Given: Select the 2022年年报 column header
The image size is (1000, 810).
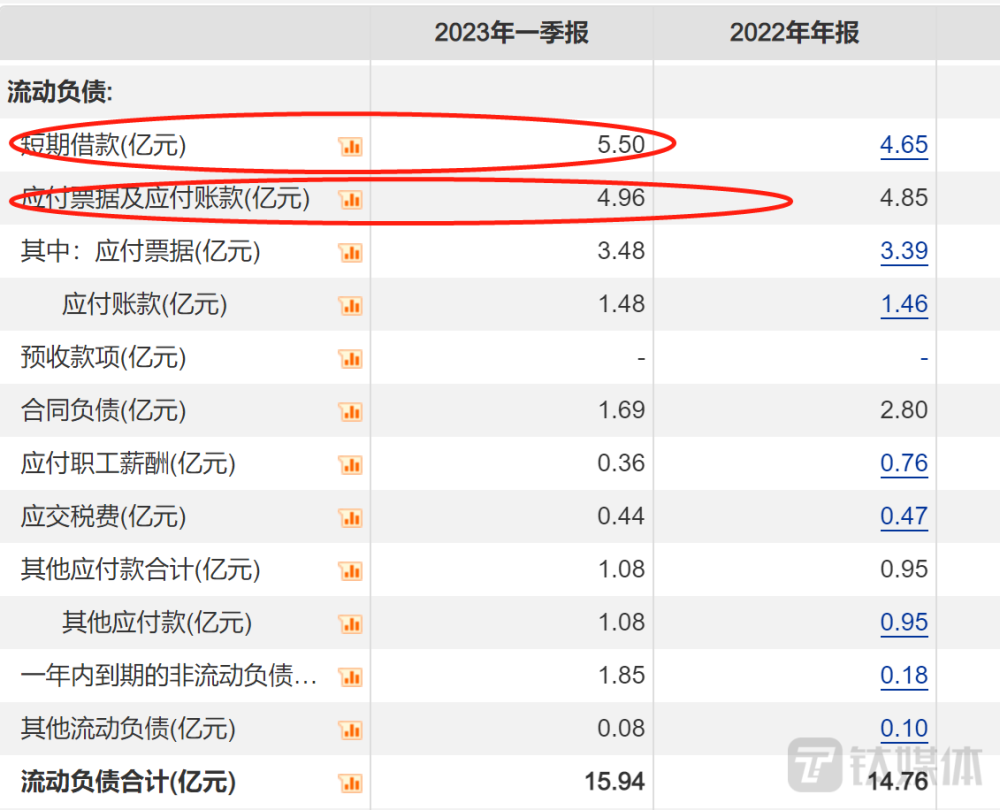Looking at the screenshot, I should [x=795, y=33].
